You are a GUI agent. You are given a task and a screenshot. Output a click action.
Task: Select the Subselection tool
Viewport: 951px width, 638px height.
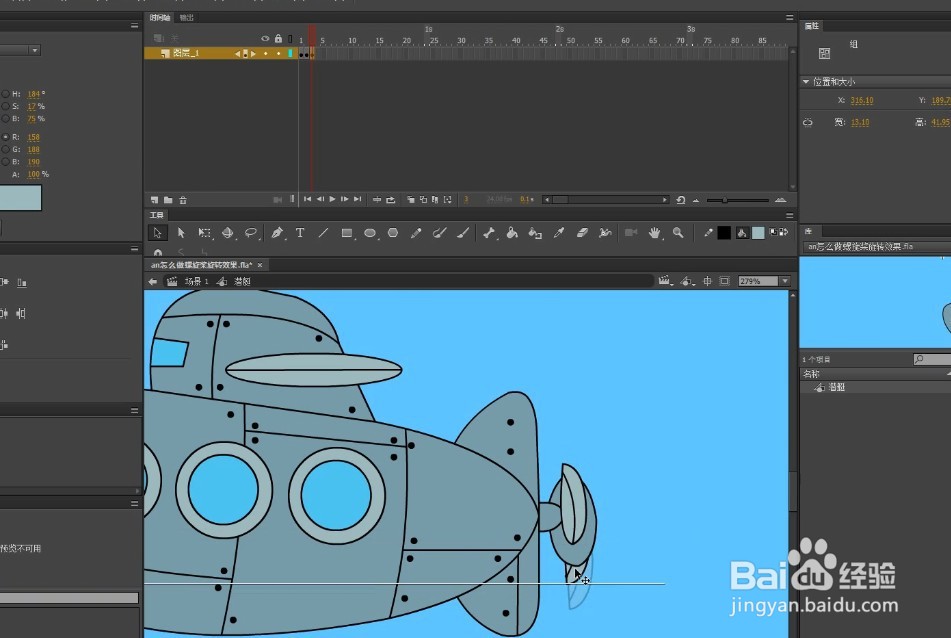(x=181, y=233)
